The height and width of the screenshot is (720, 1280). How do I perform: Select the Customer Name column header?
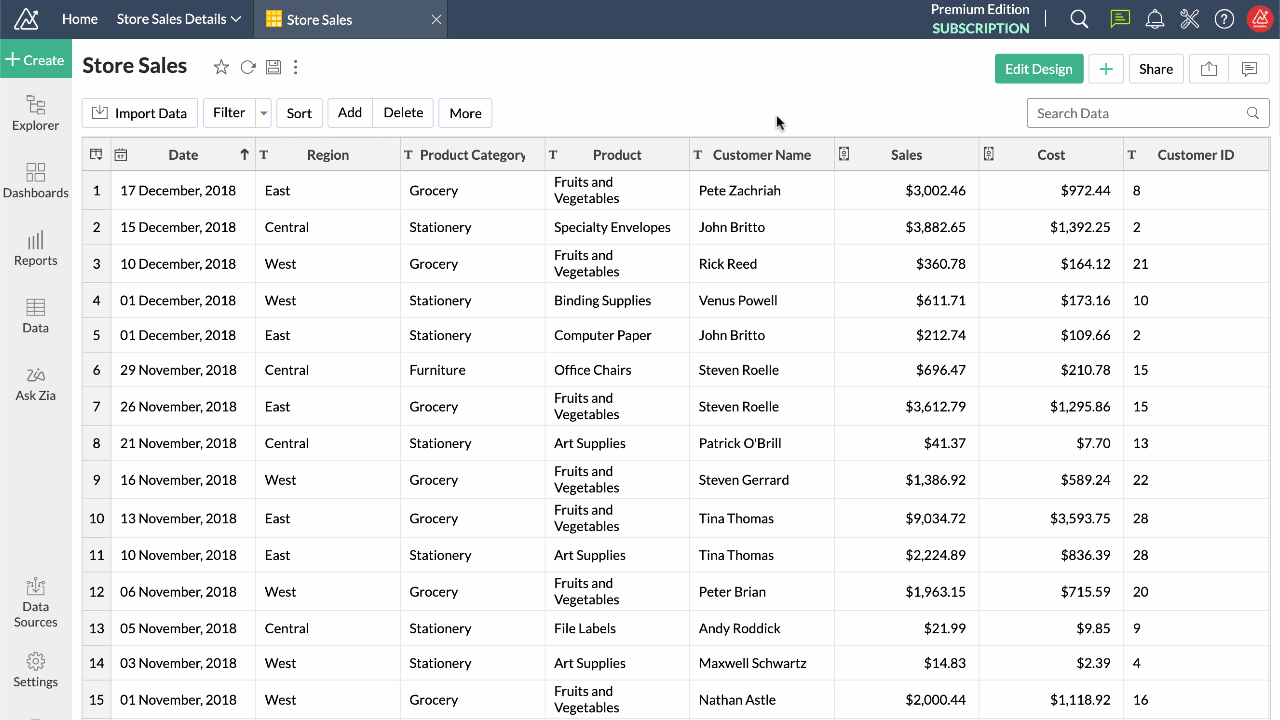[x=762, y=155]
